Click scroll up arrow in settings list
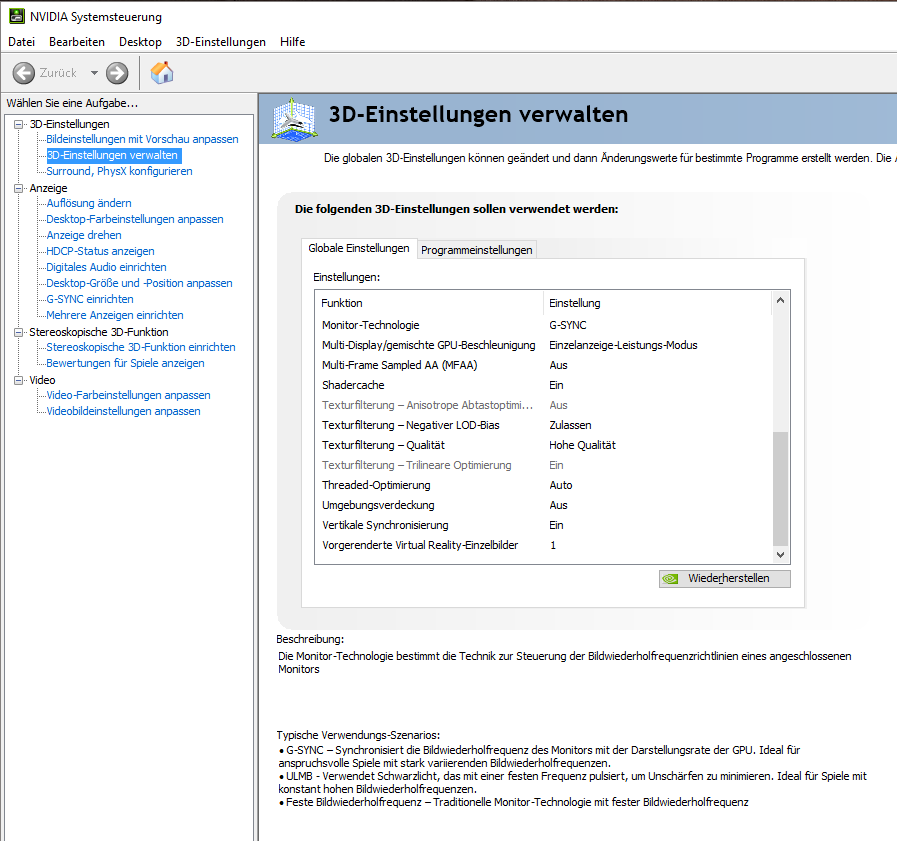The image size is (897, 841). tap(780, 300)
